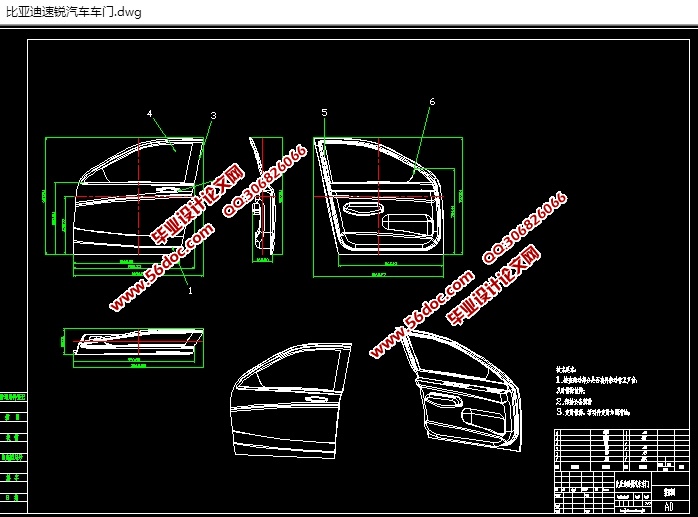Select part callout number 5

click(x=325, y=113)
